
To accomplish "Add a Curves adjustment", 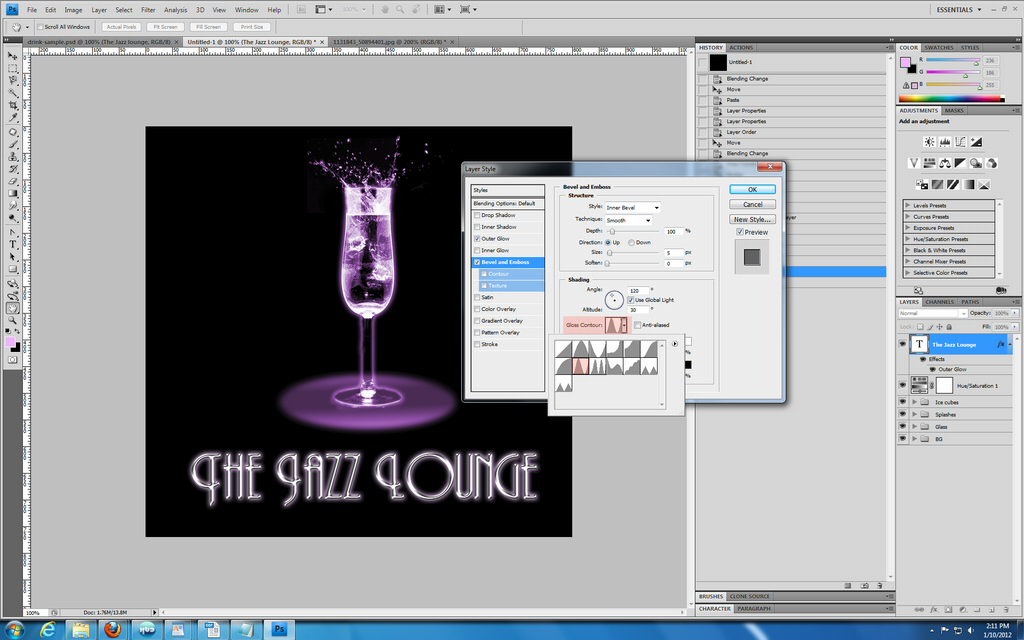I will click(x=961, y=142).
